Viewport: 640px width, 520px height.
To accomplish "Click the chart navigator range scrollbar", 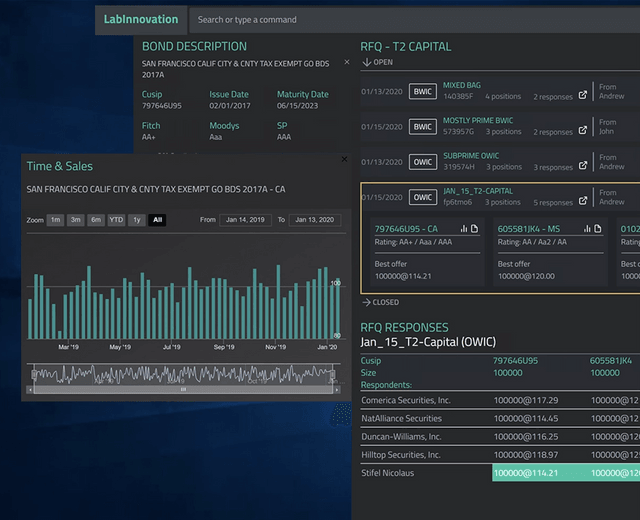I will (183, 389).
